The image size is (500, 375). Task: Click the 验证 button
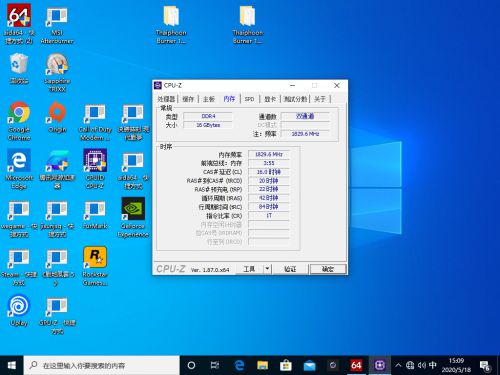pyautogui.click(x=290, y=269)
